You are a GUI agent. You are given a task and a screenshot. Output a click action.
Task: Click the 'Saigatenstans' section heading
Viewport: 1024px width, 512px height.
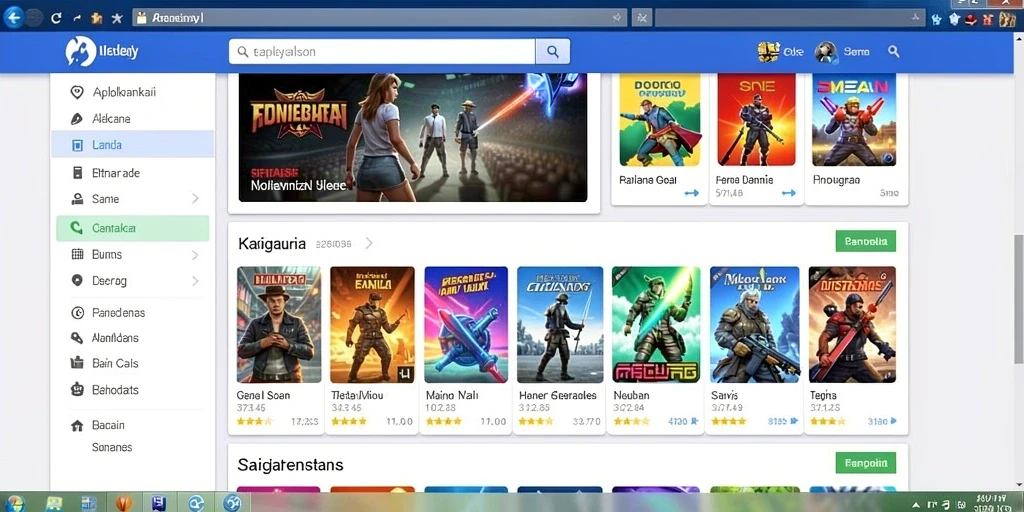[291, 465]
